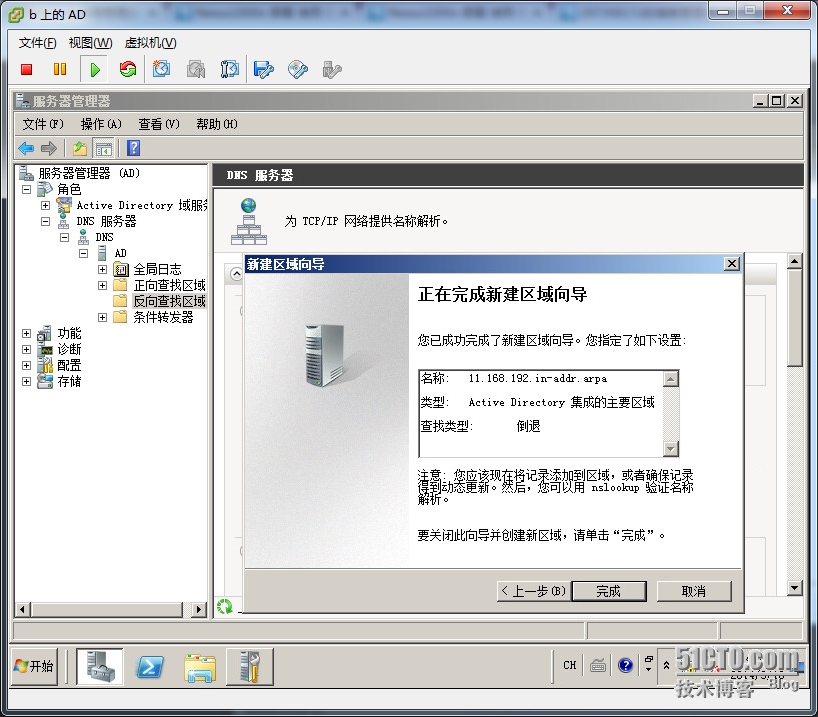Go back with the blue left arrow
Screen dimensions: 818x717
[26, 149]
